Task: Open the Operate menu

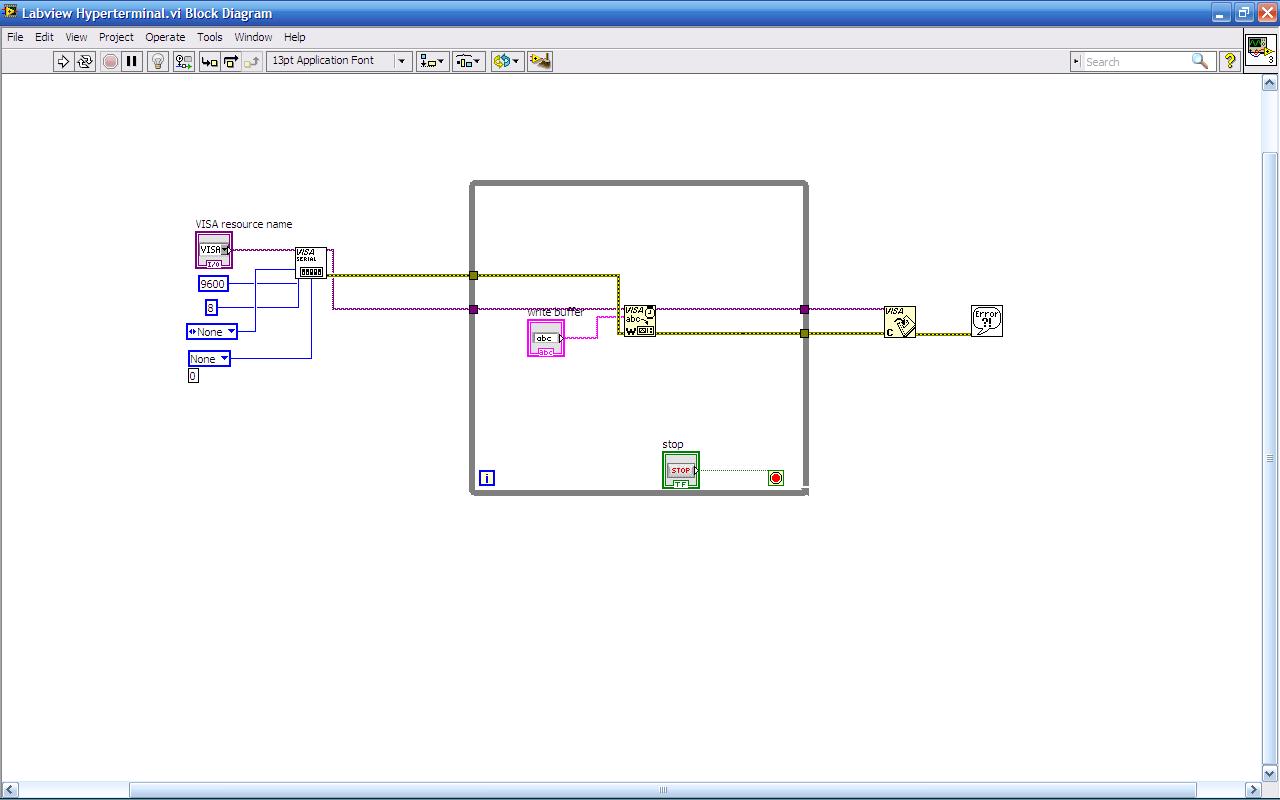Action: 165,37
